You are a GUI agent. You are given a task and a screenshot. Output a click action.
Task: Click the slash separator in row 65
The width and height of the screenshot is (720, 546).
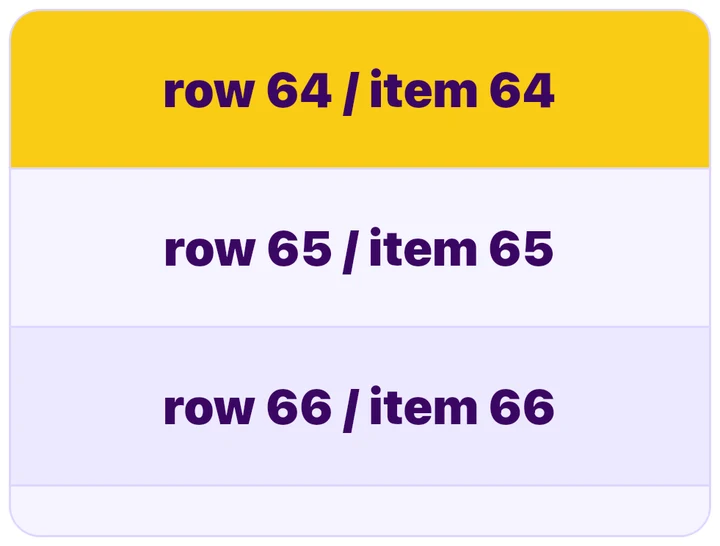[x=350, y=251]
